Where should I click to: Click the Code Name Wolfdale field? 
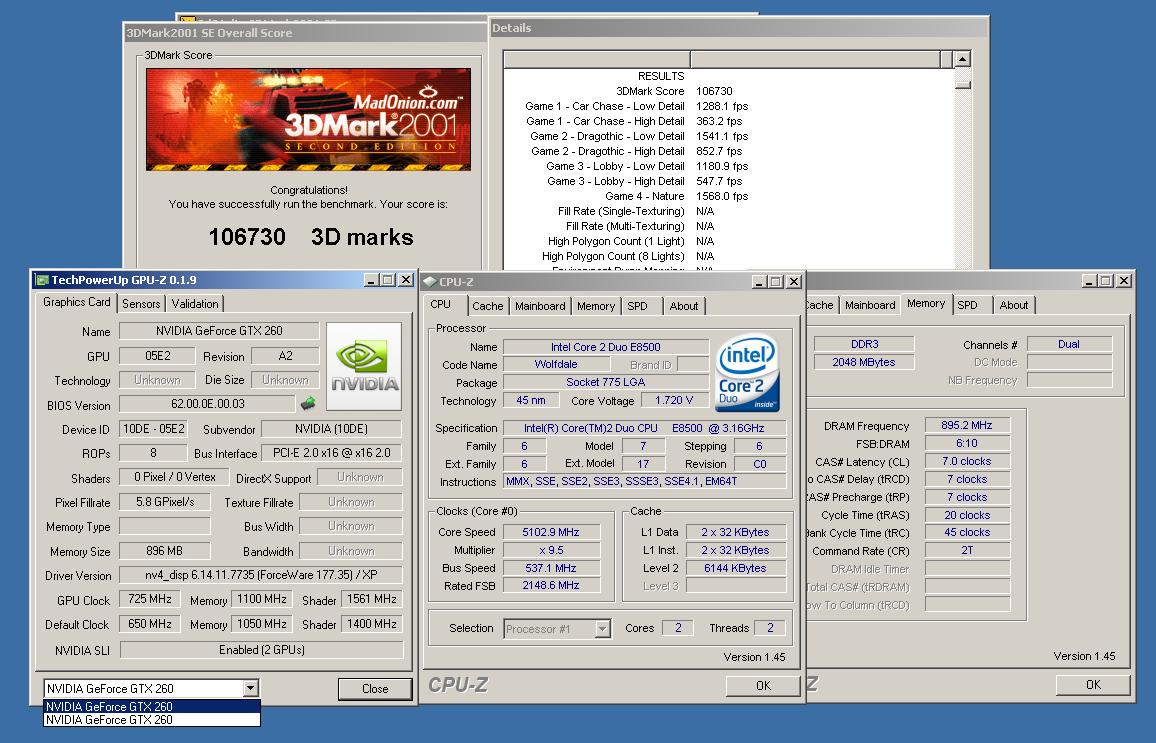click(556, 364)
